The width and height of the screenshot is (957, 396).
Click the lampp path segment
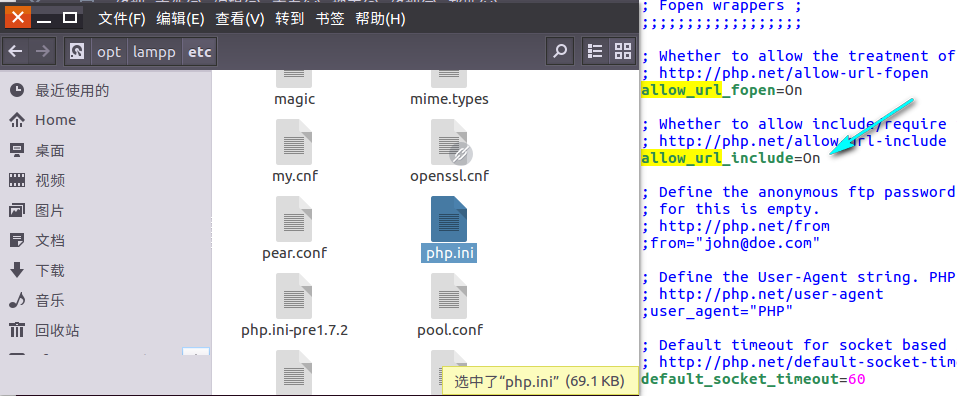154,52
